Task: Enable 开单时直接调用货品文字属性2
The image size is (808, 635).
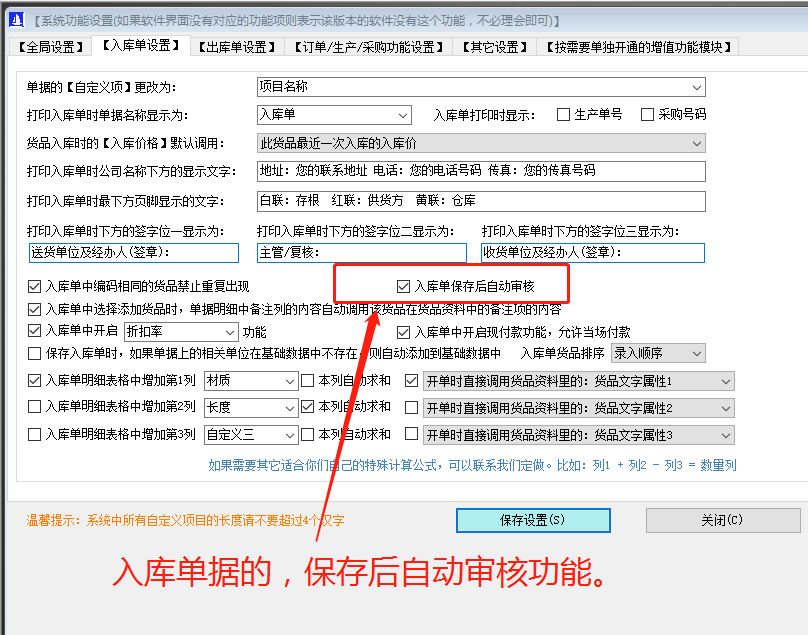Action: point(413,407)
